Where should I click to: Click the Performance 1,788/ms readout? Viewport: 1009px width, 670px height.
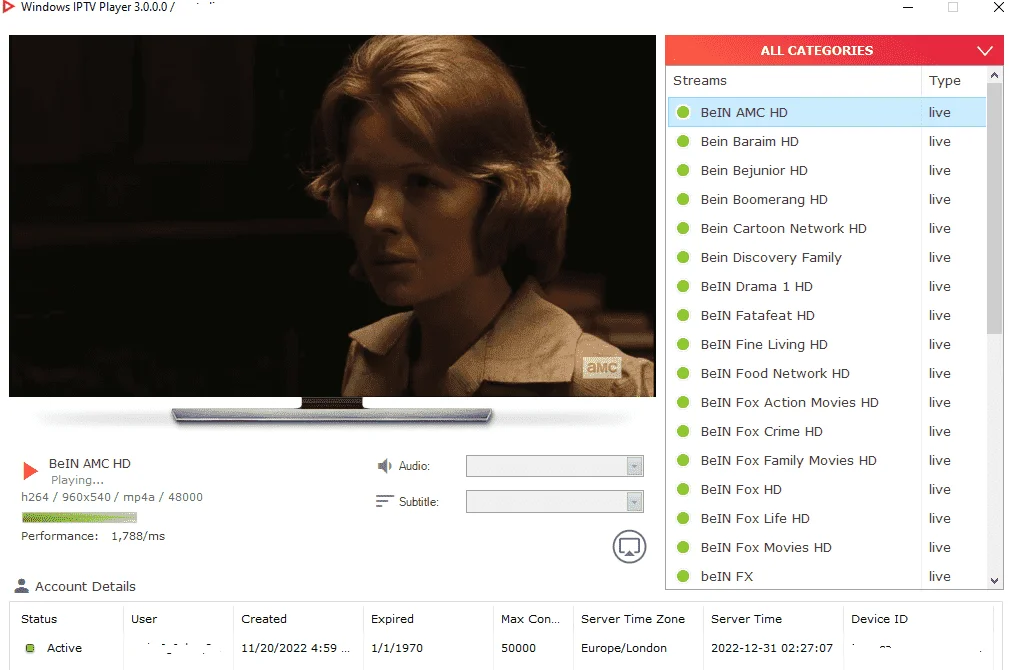(x=93, y=536)
